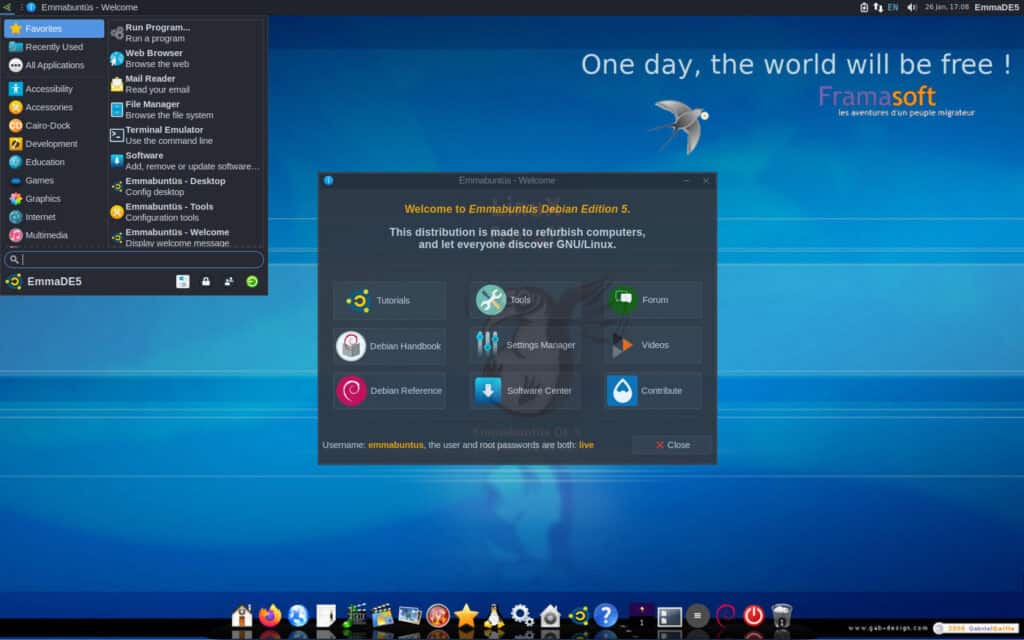
Task: Open the Help icon in the dock
Action: pos(606,617)
